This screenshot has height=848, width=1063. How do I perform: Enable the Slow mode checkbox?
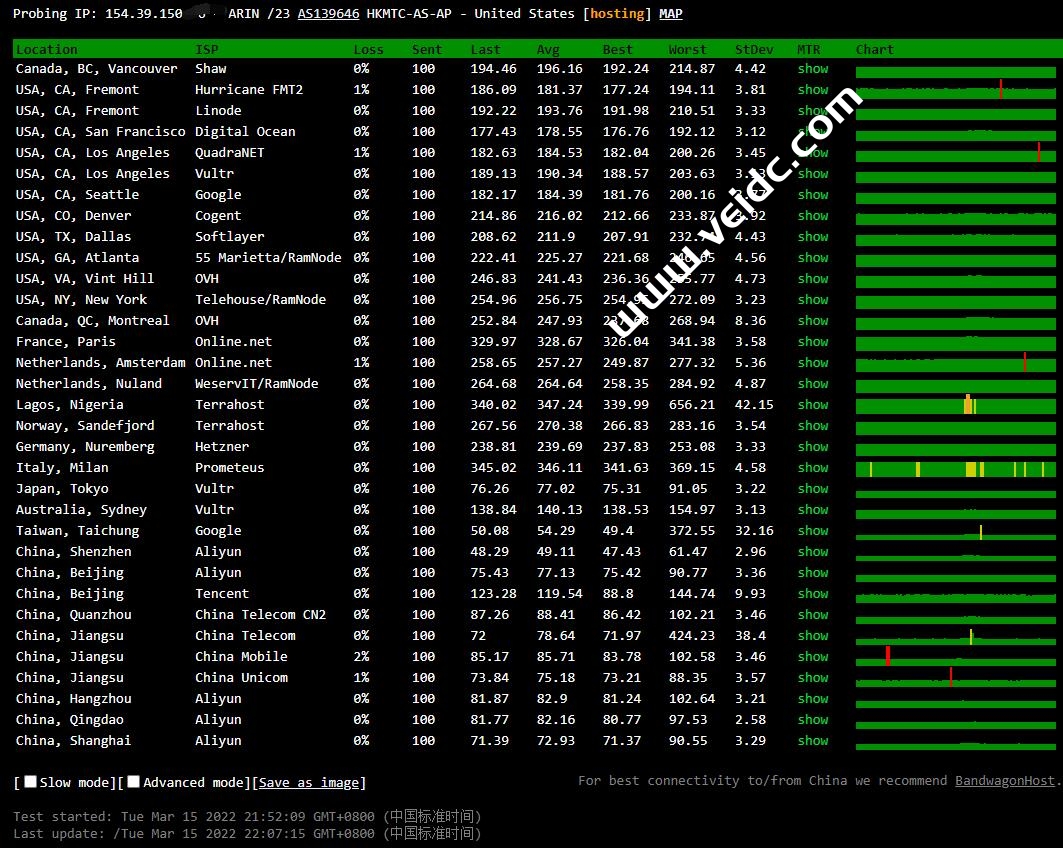31,782
